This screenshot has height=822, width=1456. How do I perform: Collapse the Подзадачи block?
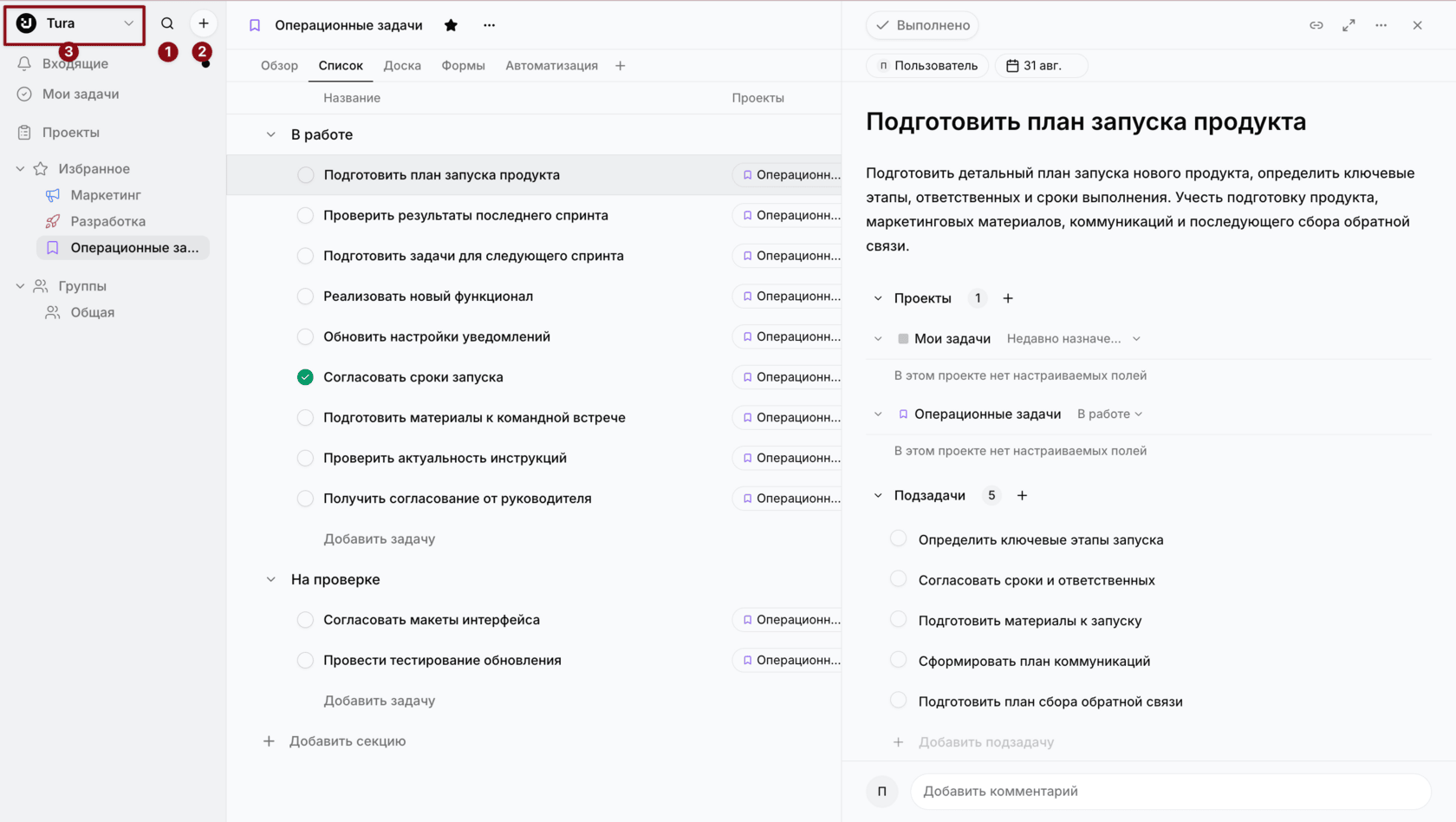click(x=878, y=495)
